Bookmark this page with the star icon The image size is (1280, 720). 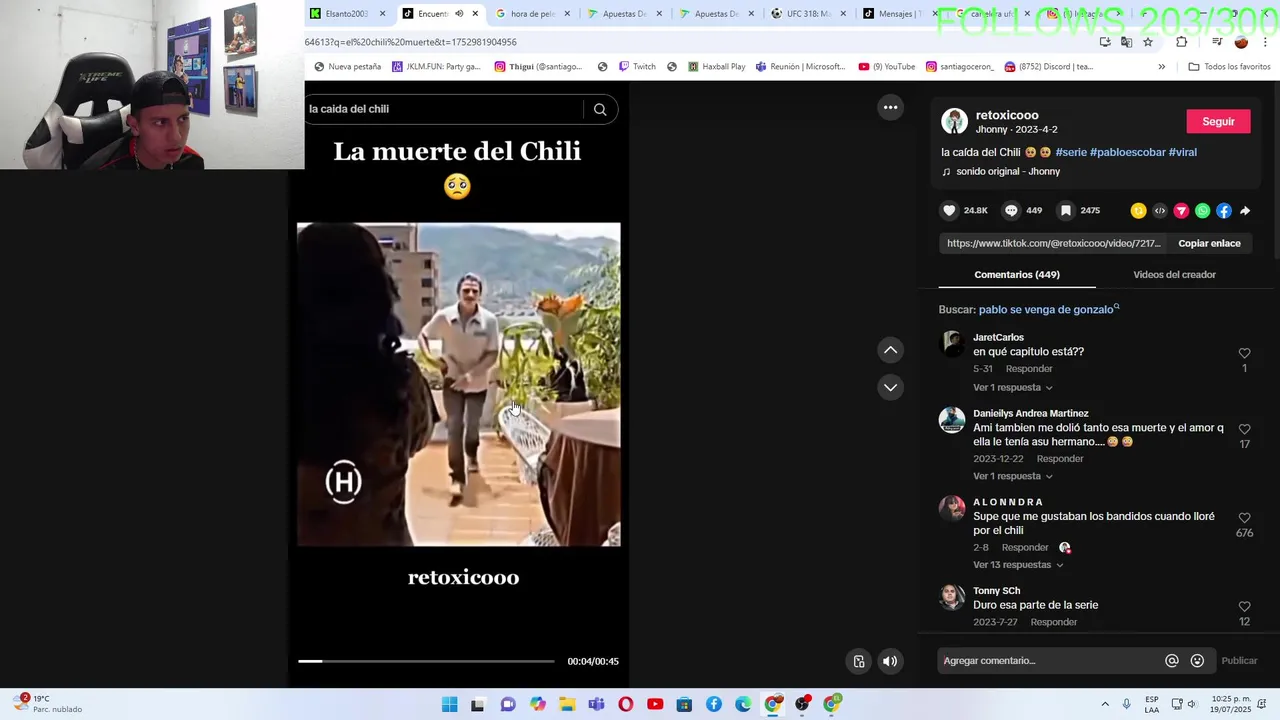1148,42
